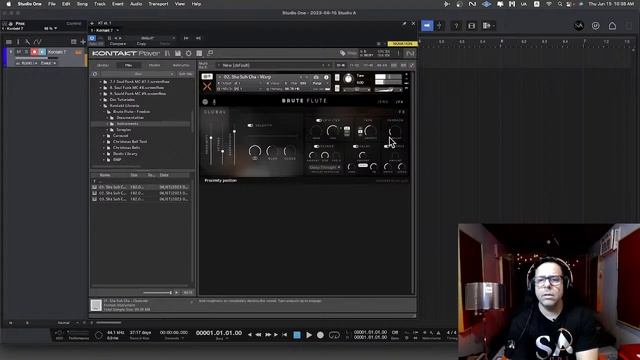
Task: Click the refresh icon in the Kontakt file browser
Action: coord(95,74)
